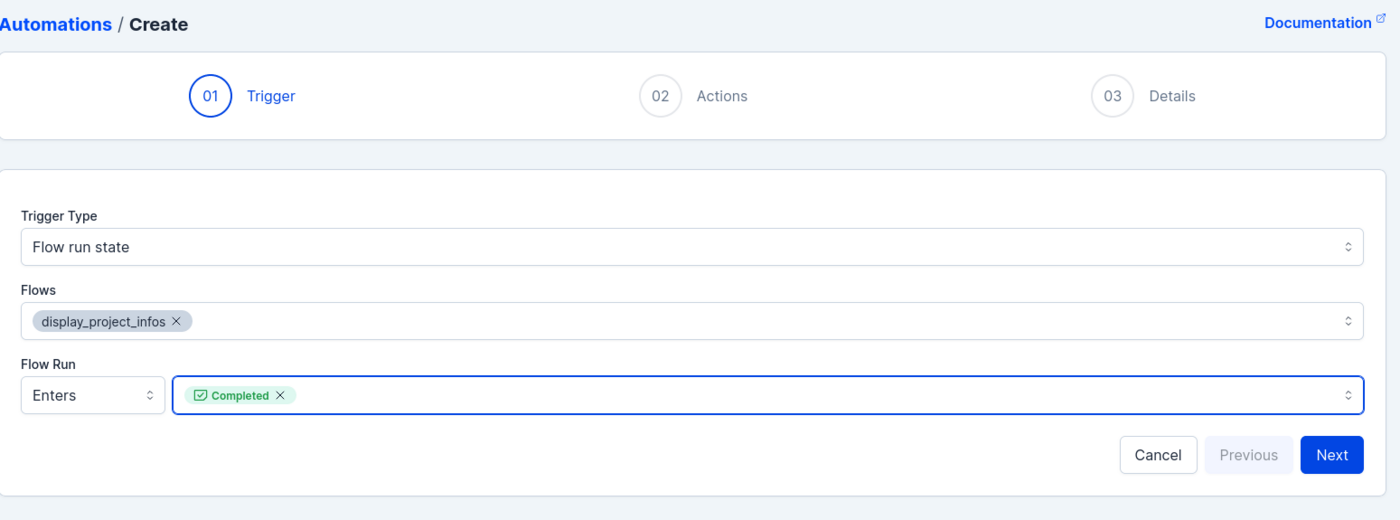Expand the flow run states chevron

[x=1347, y=395]
